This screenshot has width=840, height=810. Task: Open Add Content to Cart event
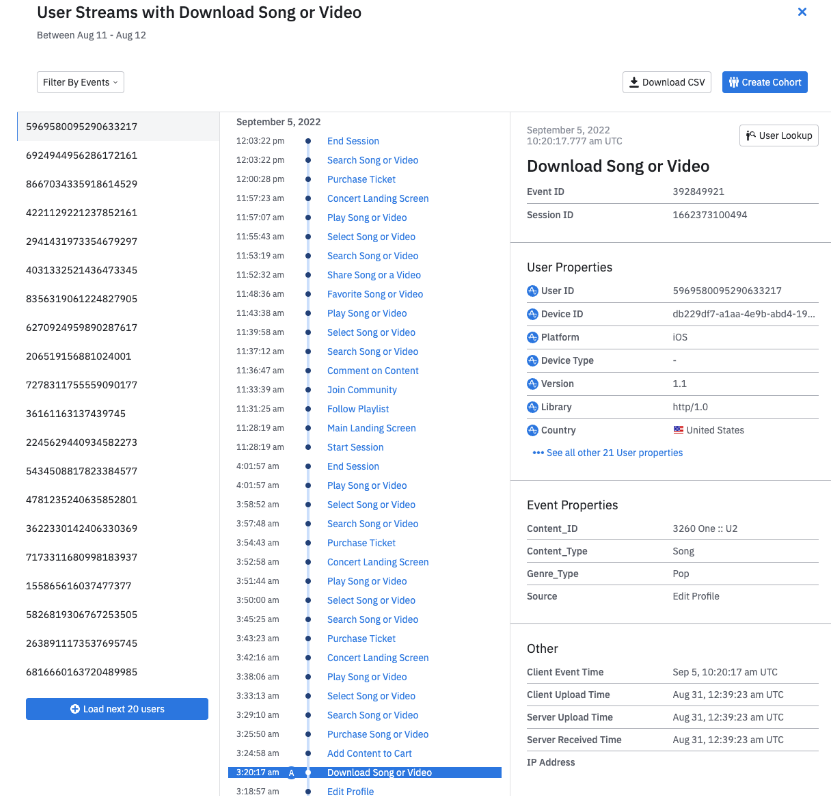(x=369, y=754)
